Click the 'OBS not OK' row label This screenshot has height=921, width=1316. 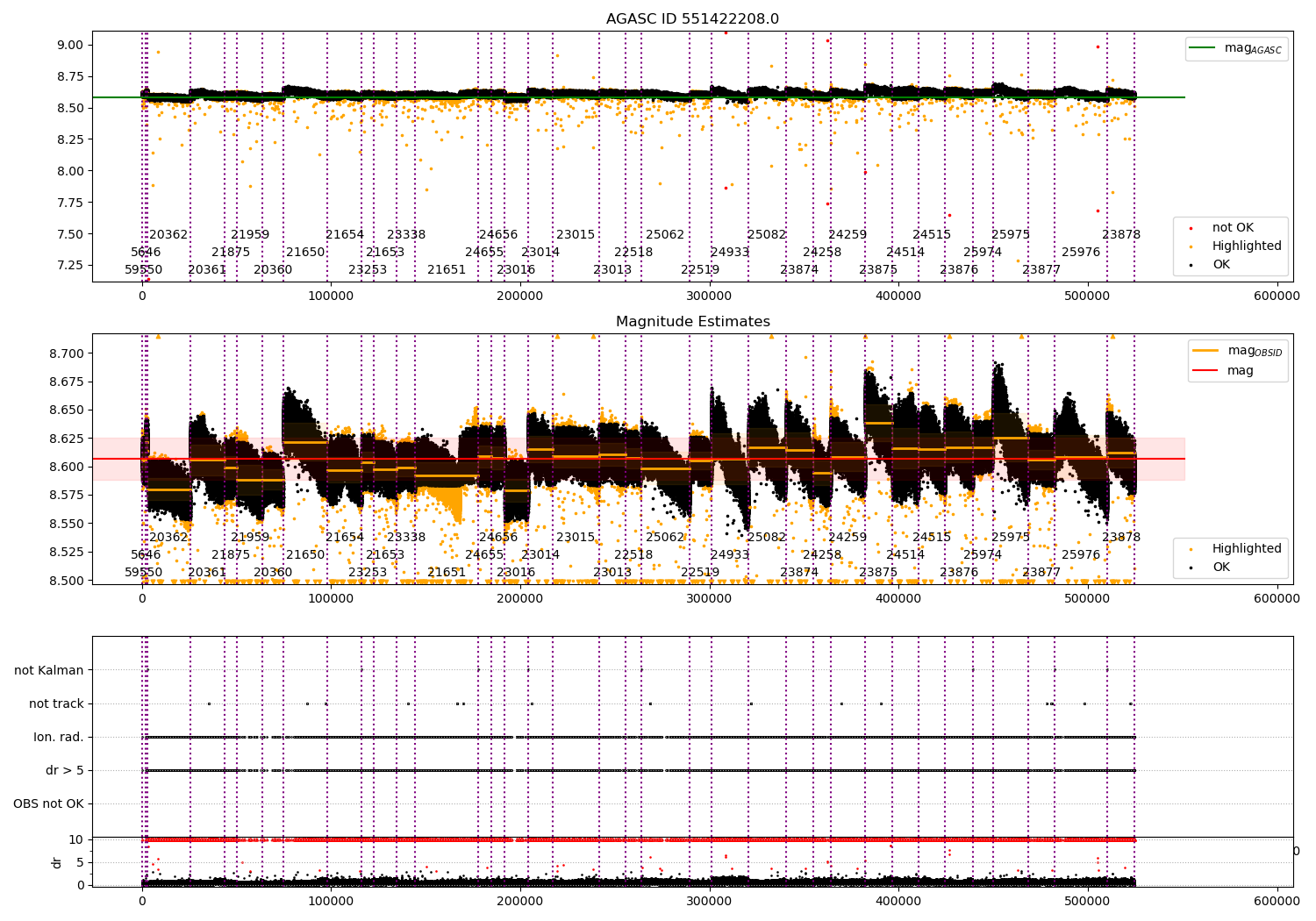click(x=49, y=803)
